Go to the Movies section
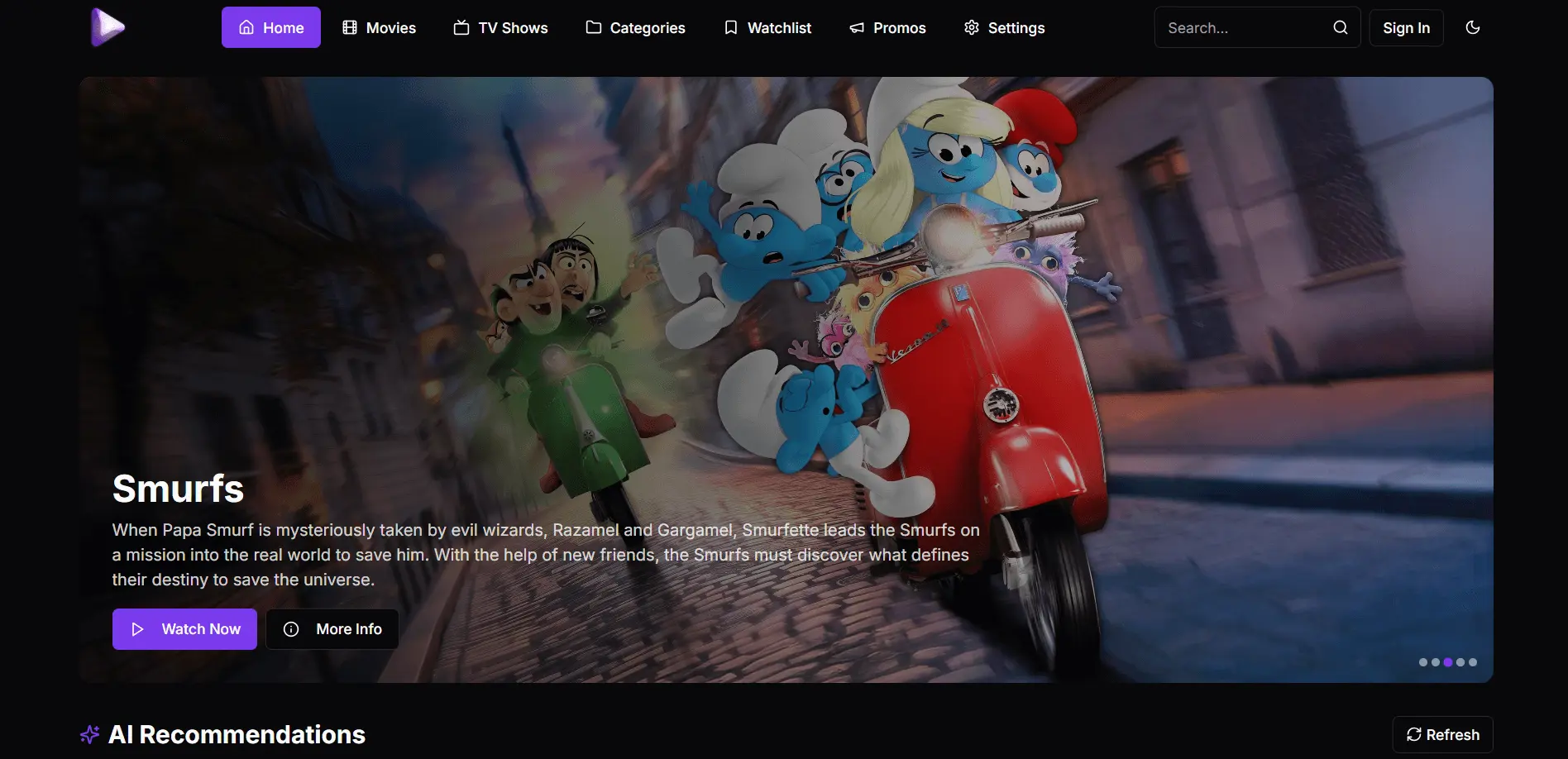This screenshot has width=1568, height=759. pyautogui.click(x=379, y=27)
